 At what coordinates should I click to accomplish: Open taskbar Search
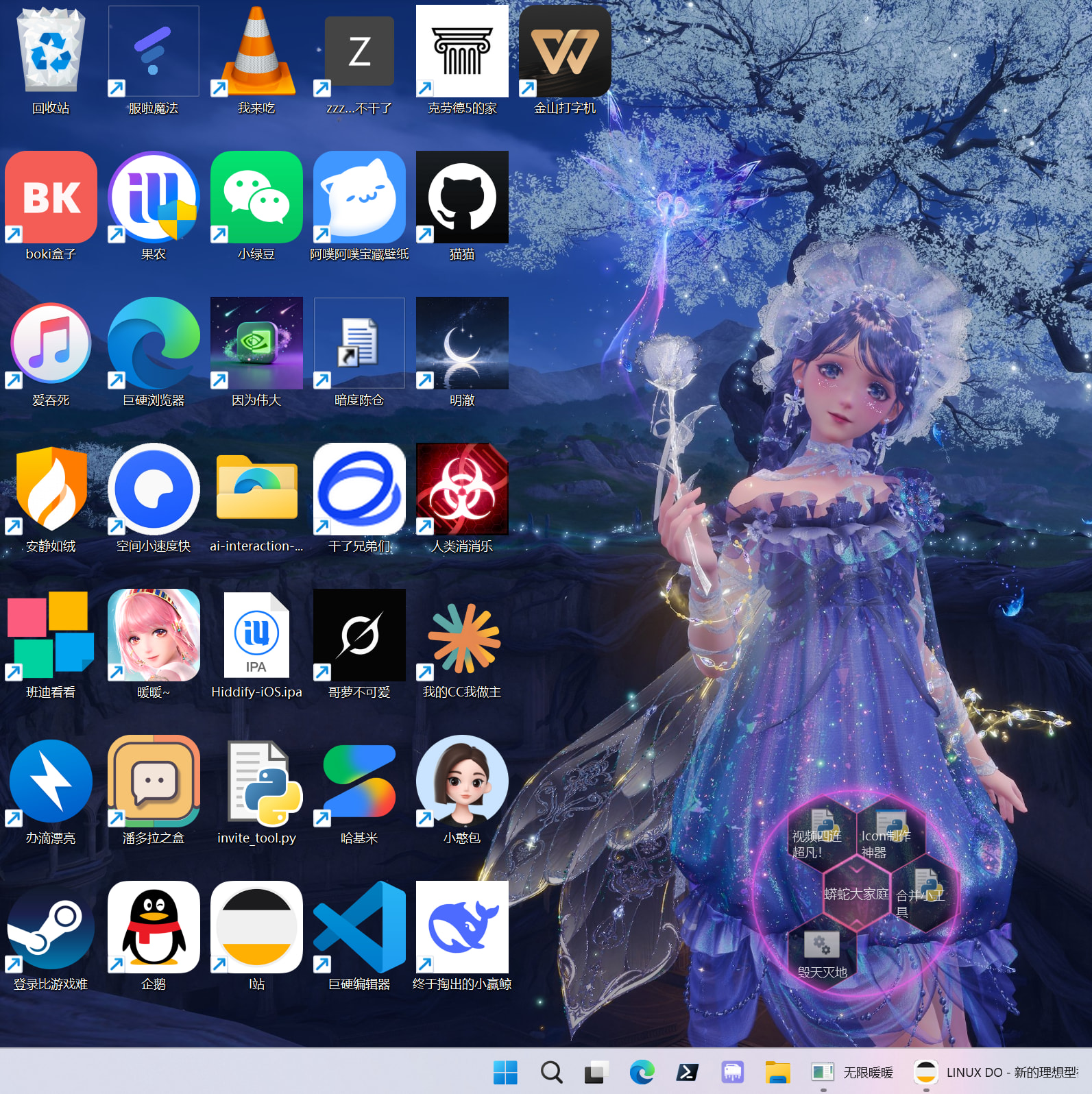click(551, 1072)
